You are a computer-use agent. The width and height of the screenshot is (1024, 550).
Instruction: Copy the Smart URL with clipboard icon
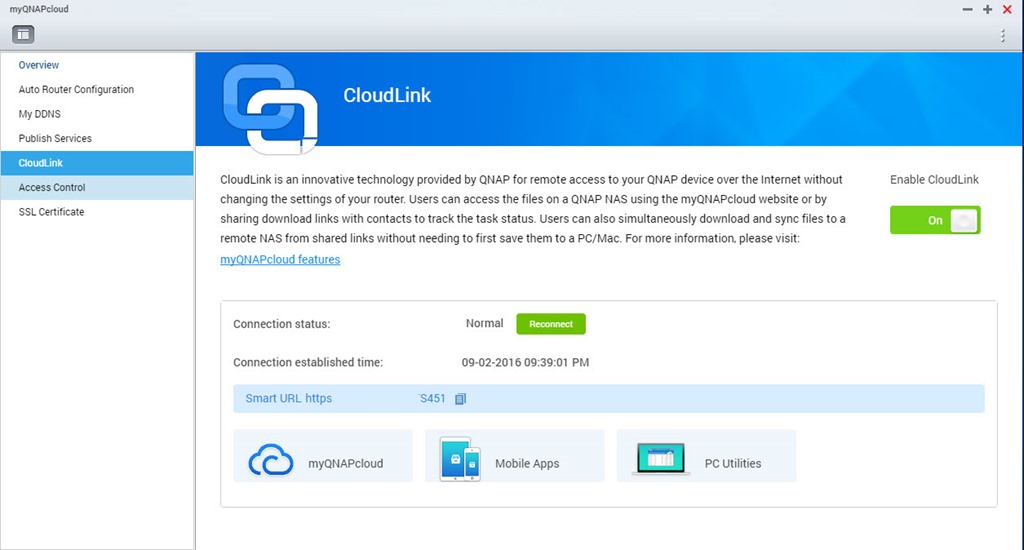pyautogui.click(x=460, y=398)
